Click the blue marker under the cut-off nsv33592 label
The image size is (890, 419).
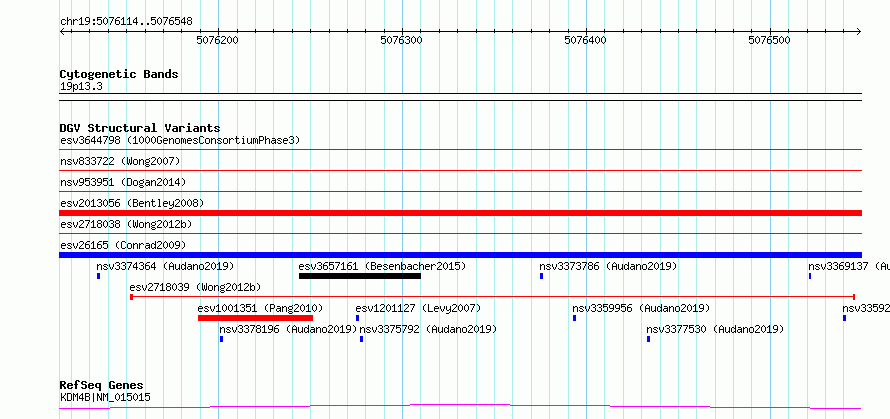(x=845, y=318)
